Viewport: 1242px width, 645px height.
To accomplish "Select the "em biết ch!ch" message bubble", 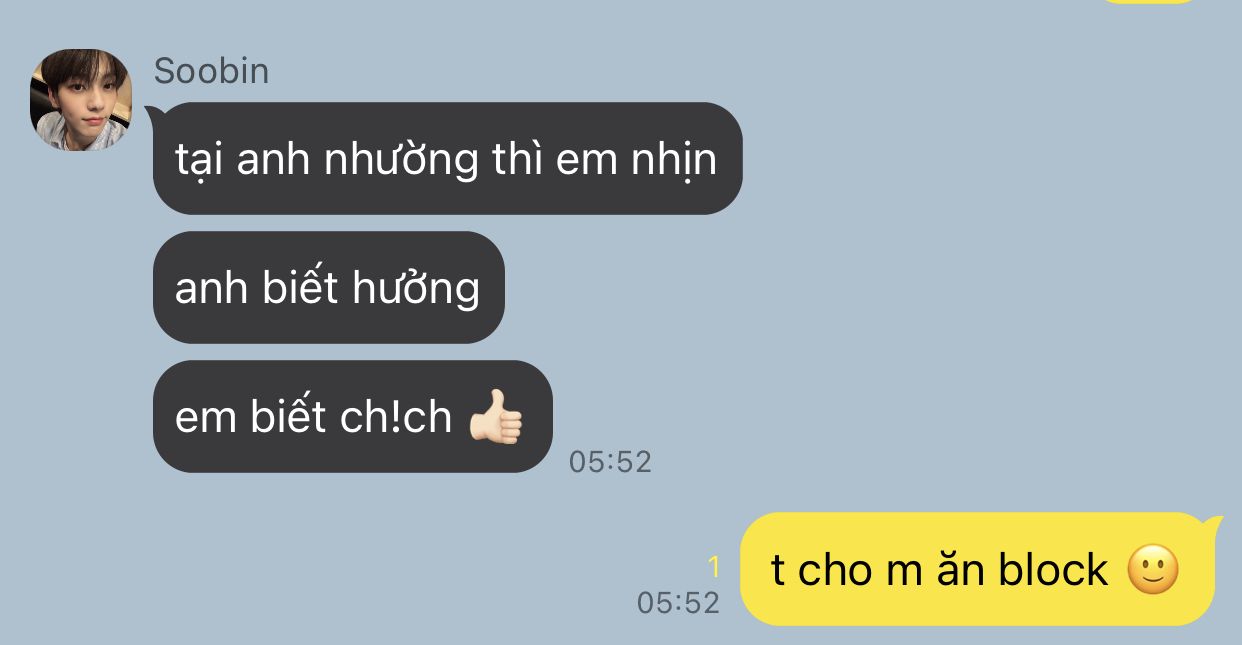I will pos(352,416).
